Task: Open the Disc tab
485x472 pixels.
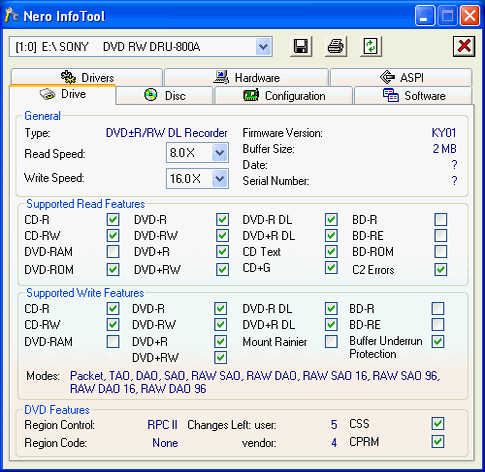Action: click(165, 96)
